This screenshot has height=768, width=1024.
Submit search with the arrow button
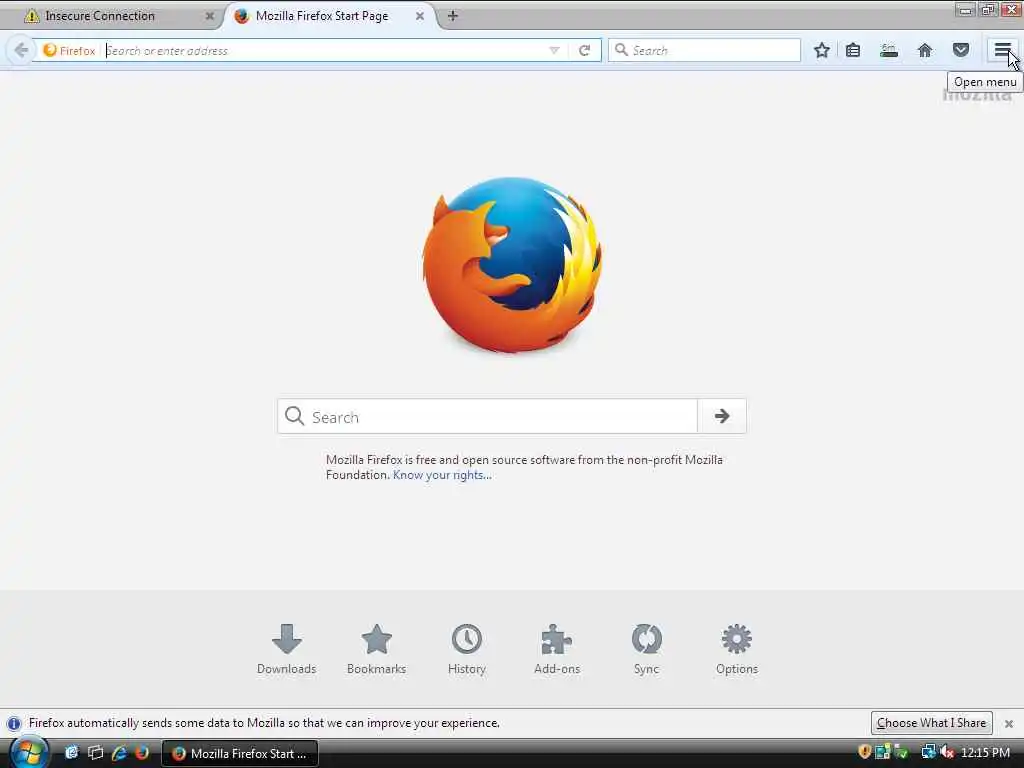coord(722,416)
